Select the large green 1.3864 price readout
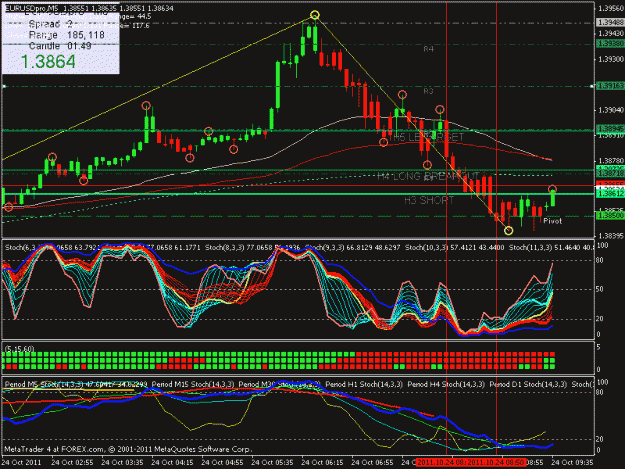 click(48, 62)
